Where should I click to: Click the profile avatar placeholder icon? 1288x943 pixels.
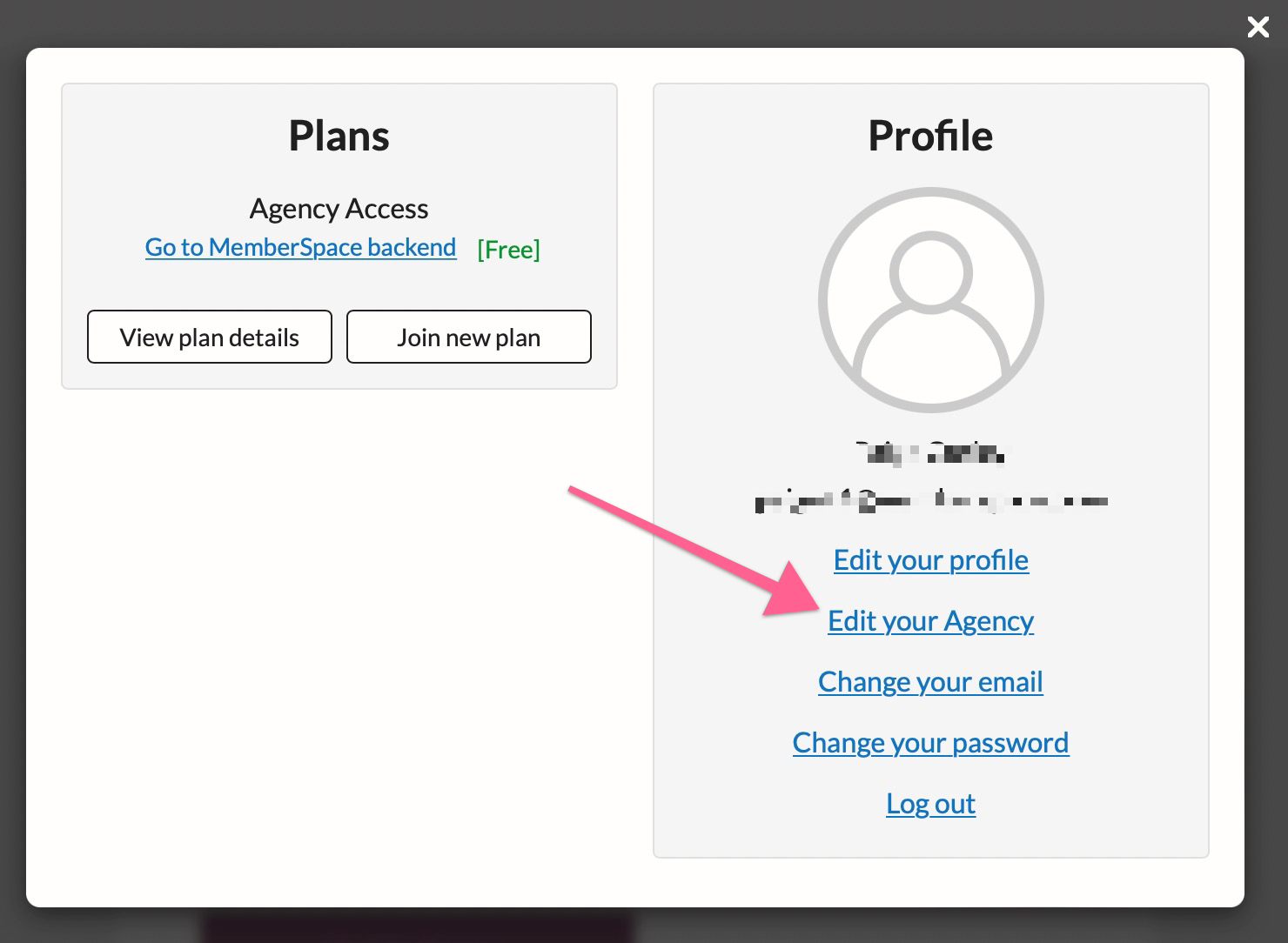tap(929, 299)
